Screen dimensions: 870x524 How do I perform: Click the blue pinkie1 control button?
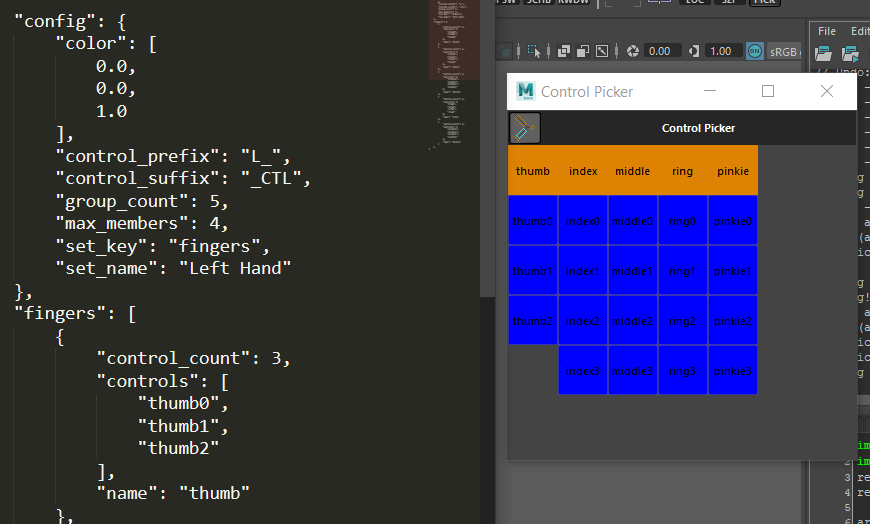click(x=733, y=271)
